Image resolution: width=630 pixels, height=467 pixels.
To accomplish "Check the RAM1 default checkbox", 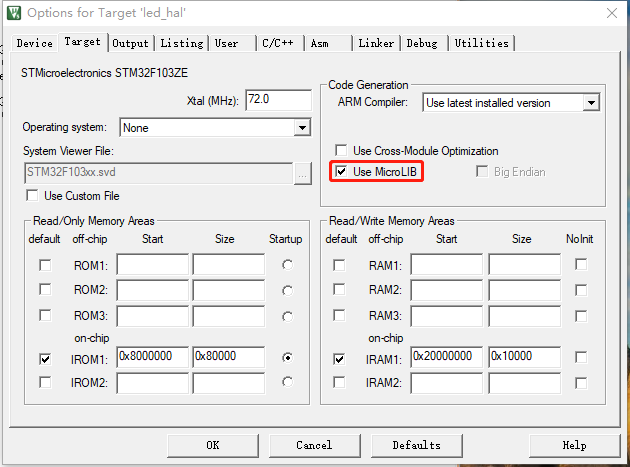I will coord(339,265).
